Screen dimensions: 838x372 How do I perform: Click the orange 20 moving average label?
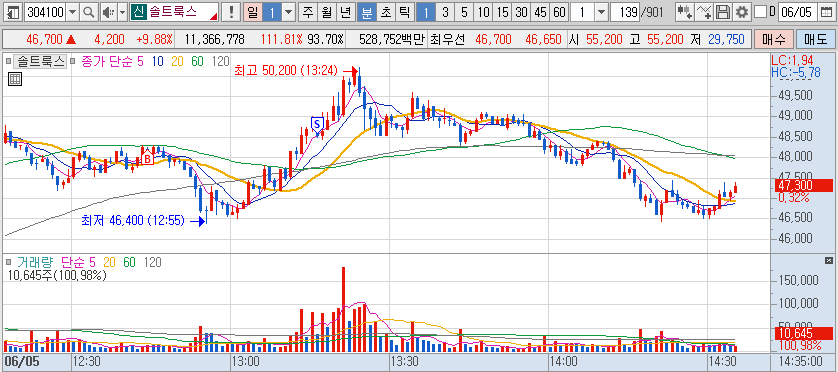click(177, 61)
